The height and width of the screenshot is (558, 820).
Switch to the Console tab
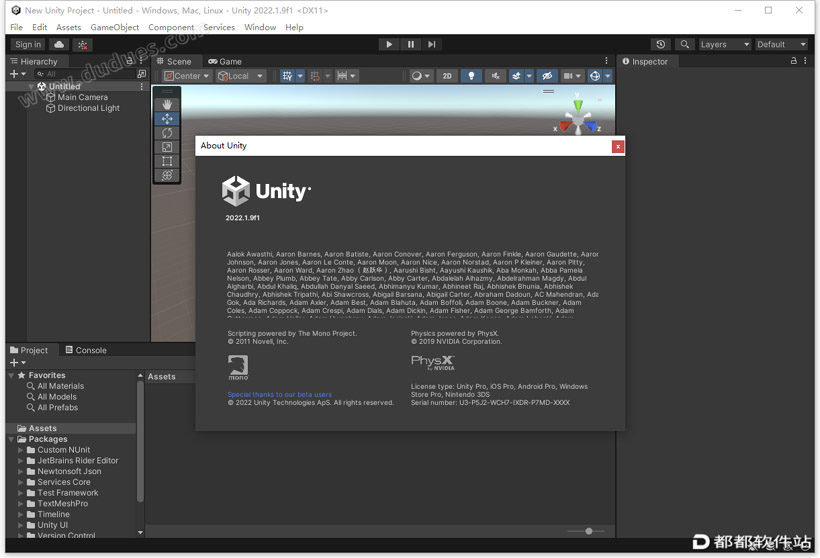(86, 350)
